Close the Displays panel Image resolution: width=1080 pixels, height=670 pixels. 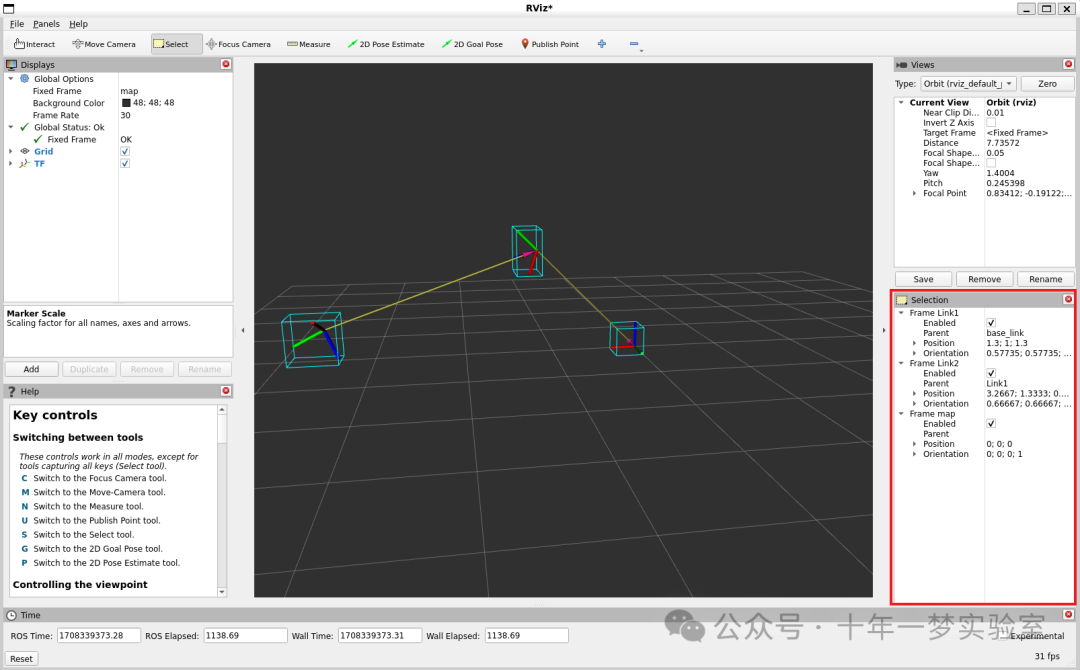pyautogui.click(x=226, y=64)
